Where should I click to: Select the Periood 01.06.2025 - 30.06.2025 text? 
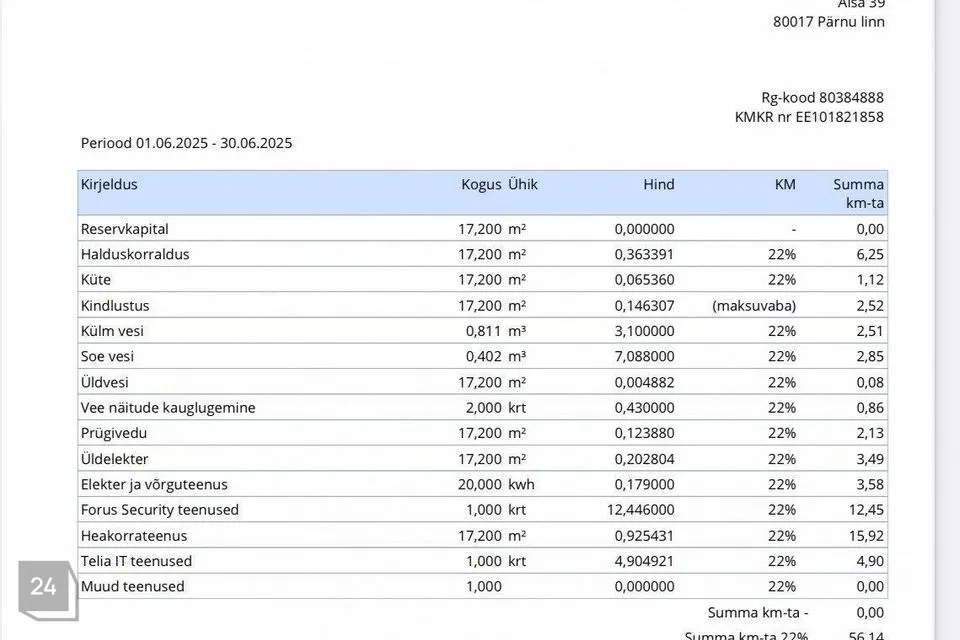tap(186, 143)
